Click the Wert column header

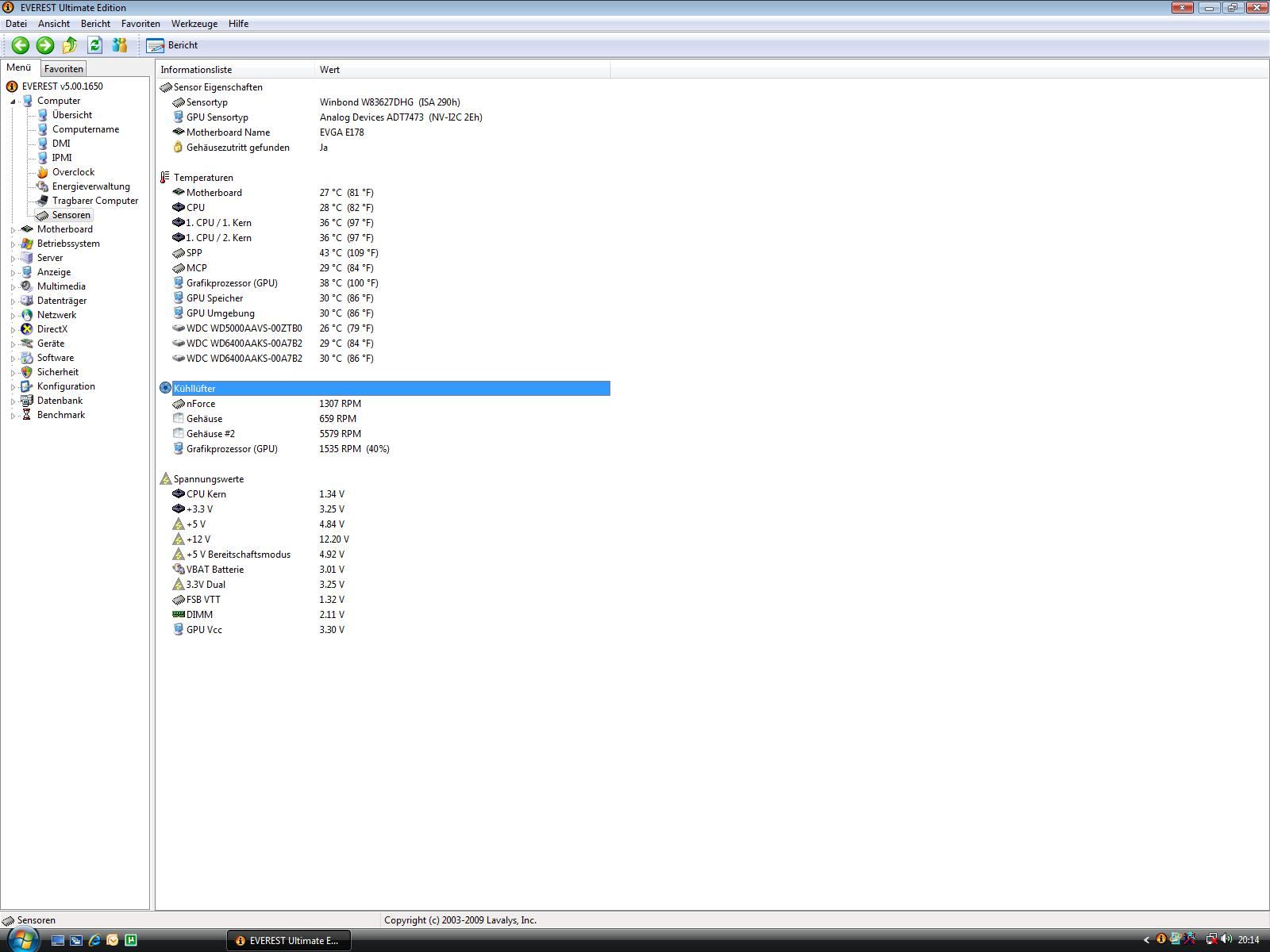click(x=463, y=70)
